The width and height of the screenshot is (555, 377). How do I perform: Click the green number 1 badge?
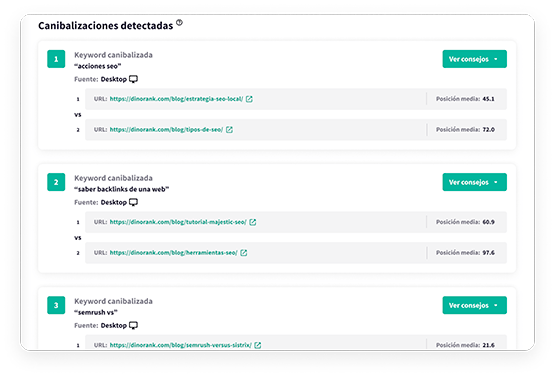[x=56, y=59]
